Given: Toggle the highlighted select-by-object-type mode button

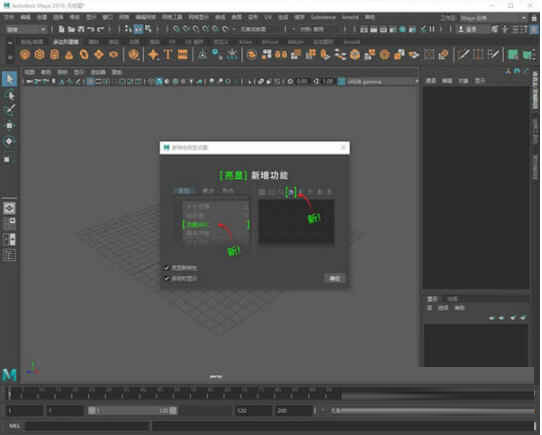Looking at the screenshot, I should click(138, 29).
